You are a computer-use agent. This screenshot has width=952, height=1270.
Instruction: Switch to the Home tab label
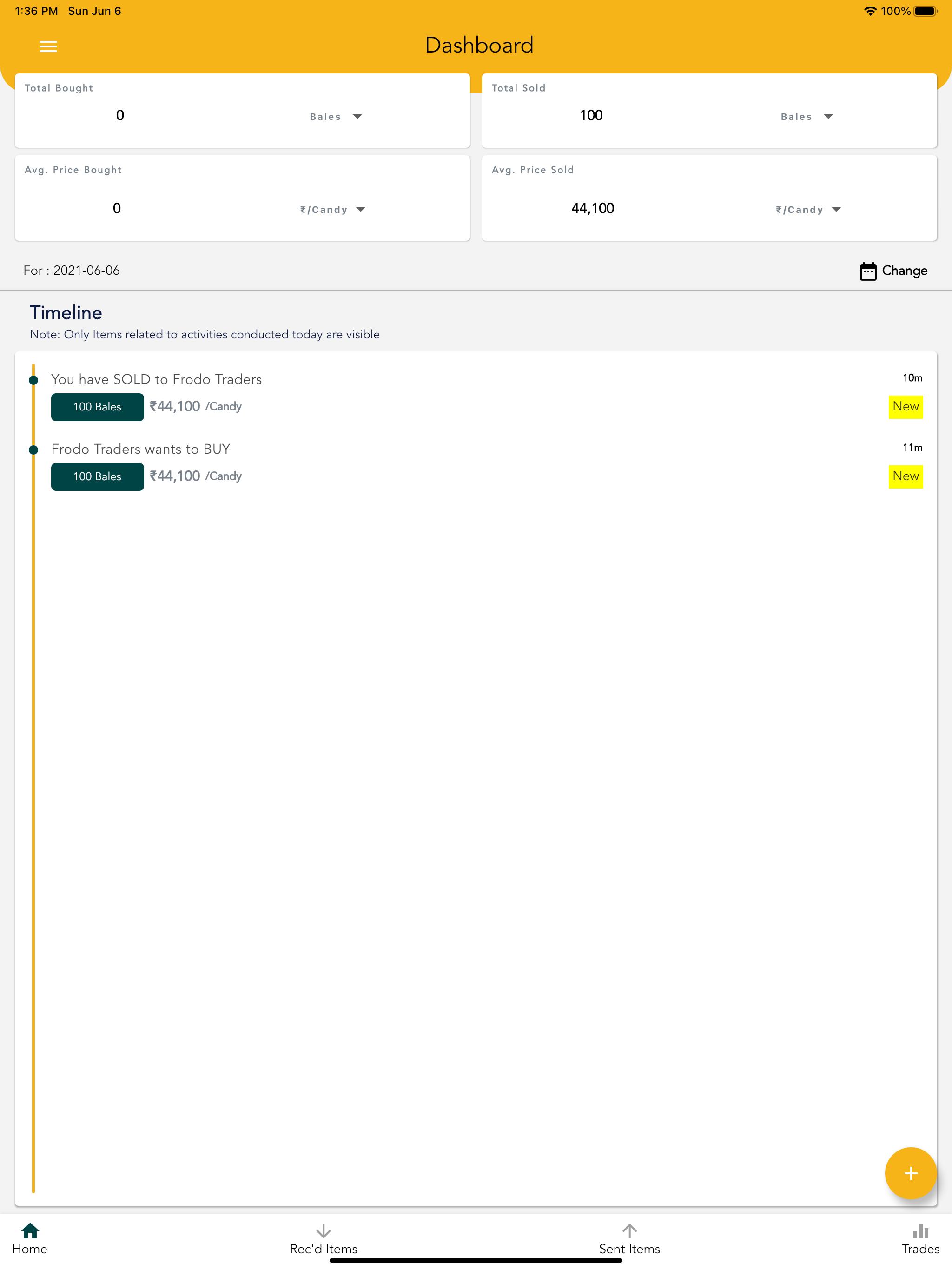pyautogui.click(x=30, y=1249)
